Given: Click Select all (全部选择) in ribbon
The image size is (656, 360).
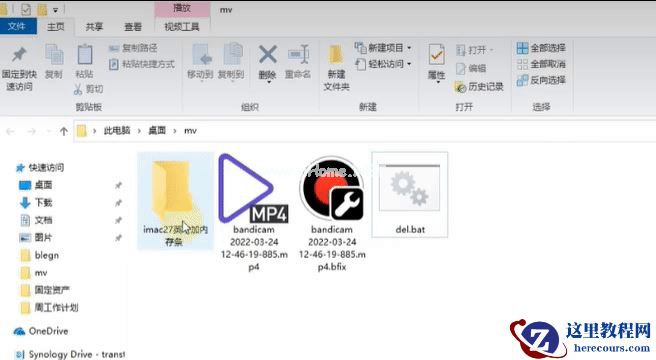Looking at the screenshot, I should pyautogui.click(x=541, y=48).
